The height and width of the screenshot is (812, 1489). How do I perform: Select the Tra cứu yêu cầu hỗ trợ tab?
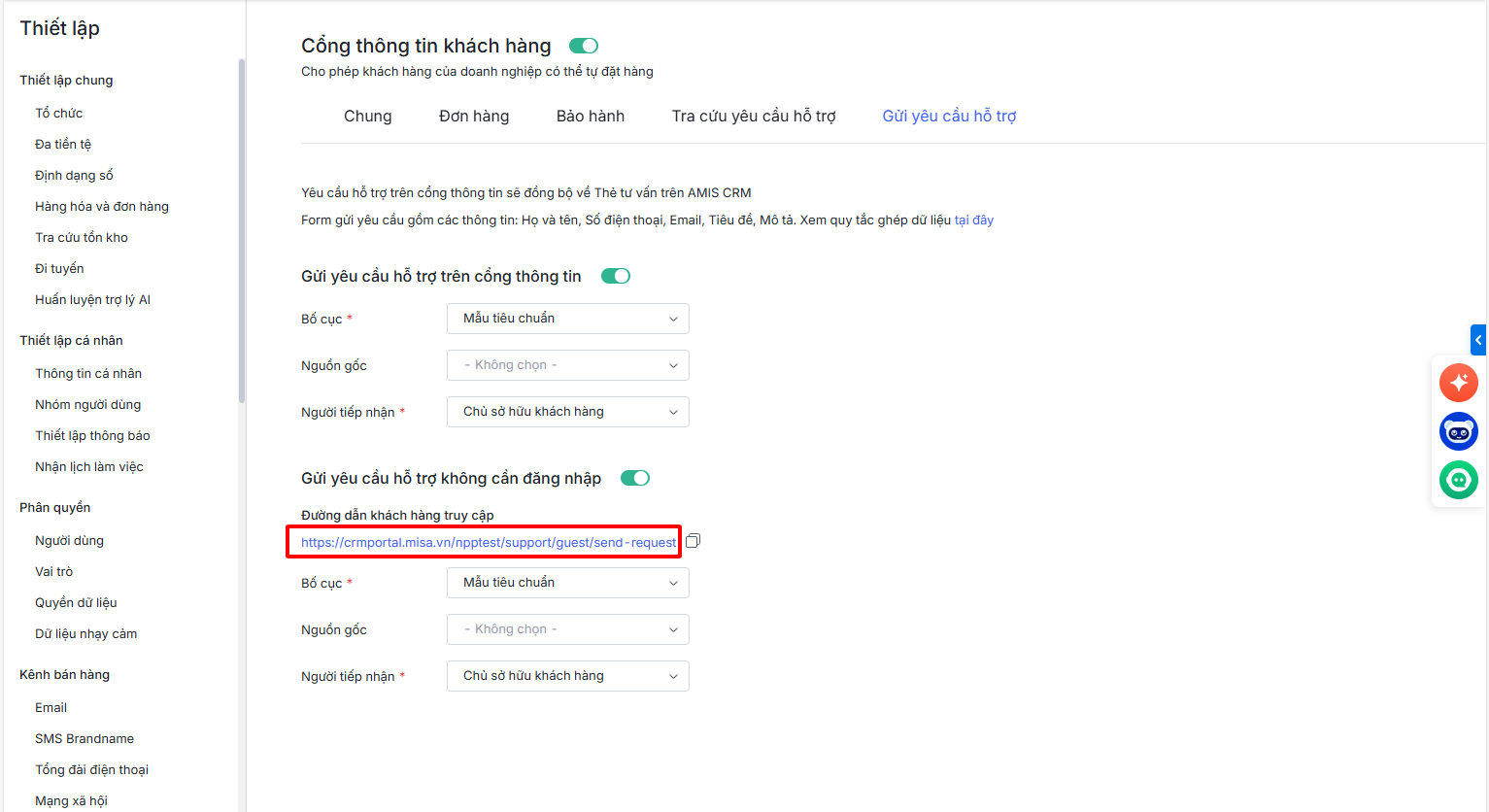pyautogui.click(x=754, y=117)
